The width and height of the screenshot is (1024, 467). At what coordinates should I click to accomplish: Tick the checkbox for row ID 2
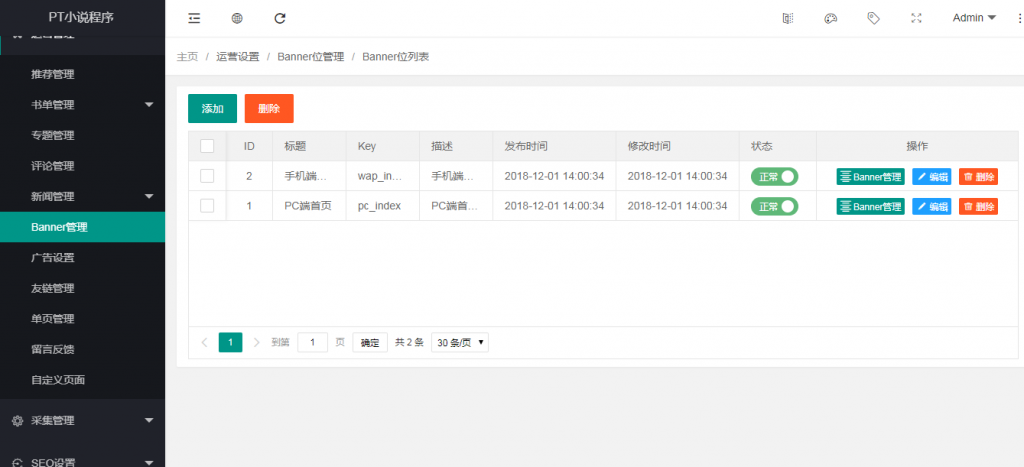coord(207,176)
